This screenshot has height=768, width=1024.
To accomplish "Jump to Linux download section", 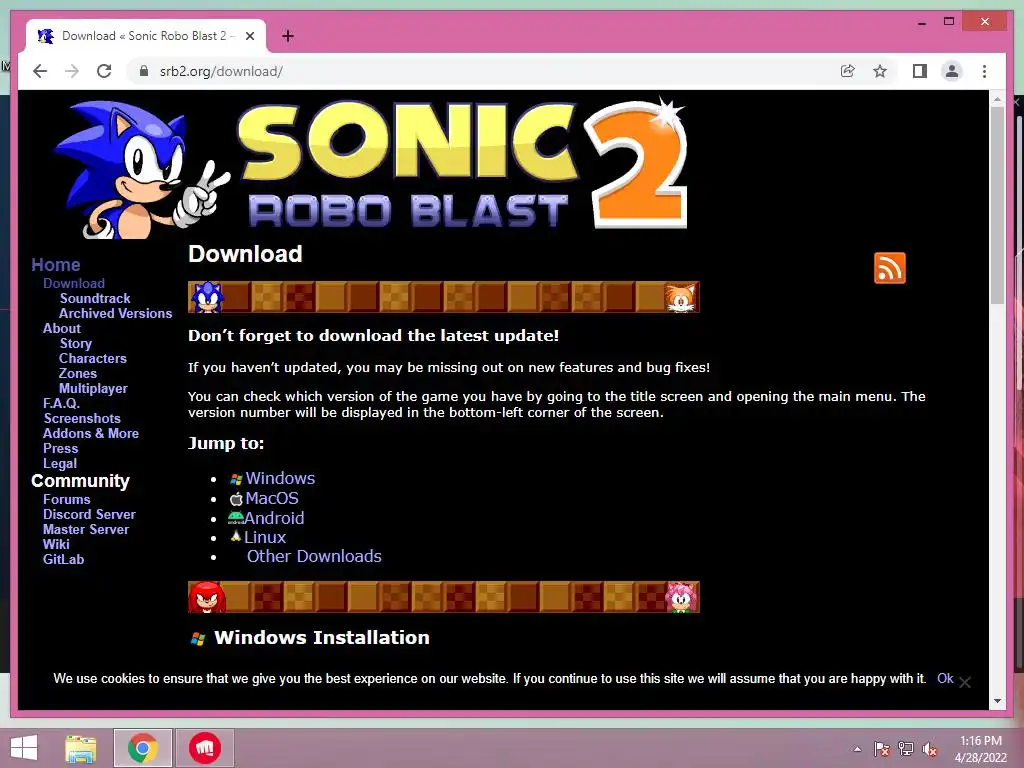I will [265, 537].
